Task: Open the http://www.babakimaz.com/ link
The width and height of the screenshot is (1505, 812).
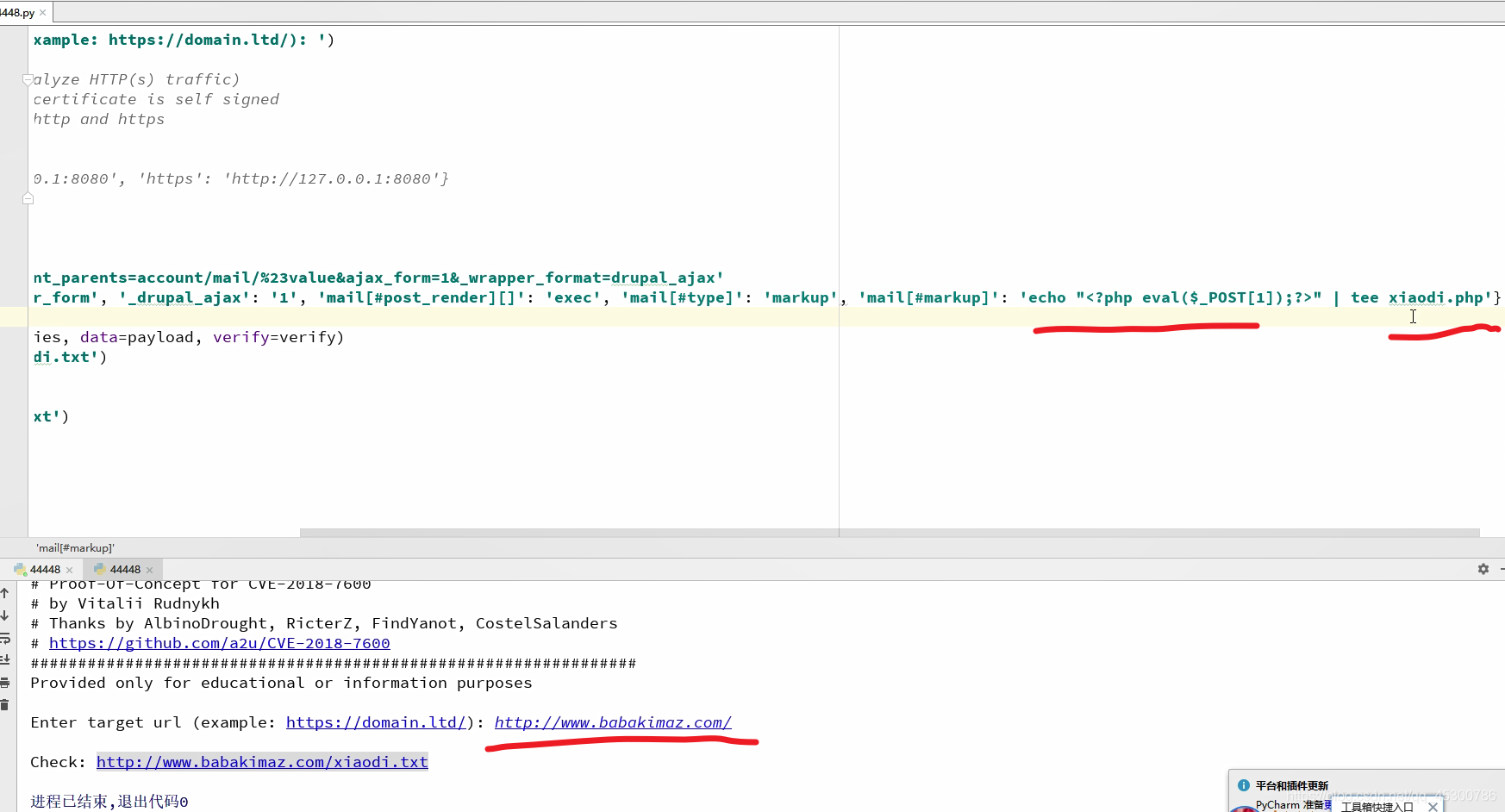Action: [x=613, y=722]
